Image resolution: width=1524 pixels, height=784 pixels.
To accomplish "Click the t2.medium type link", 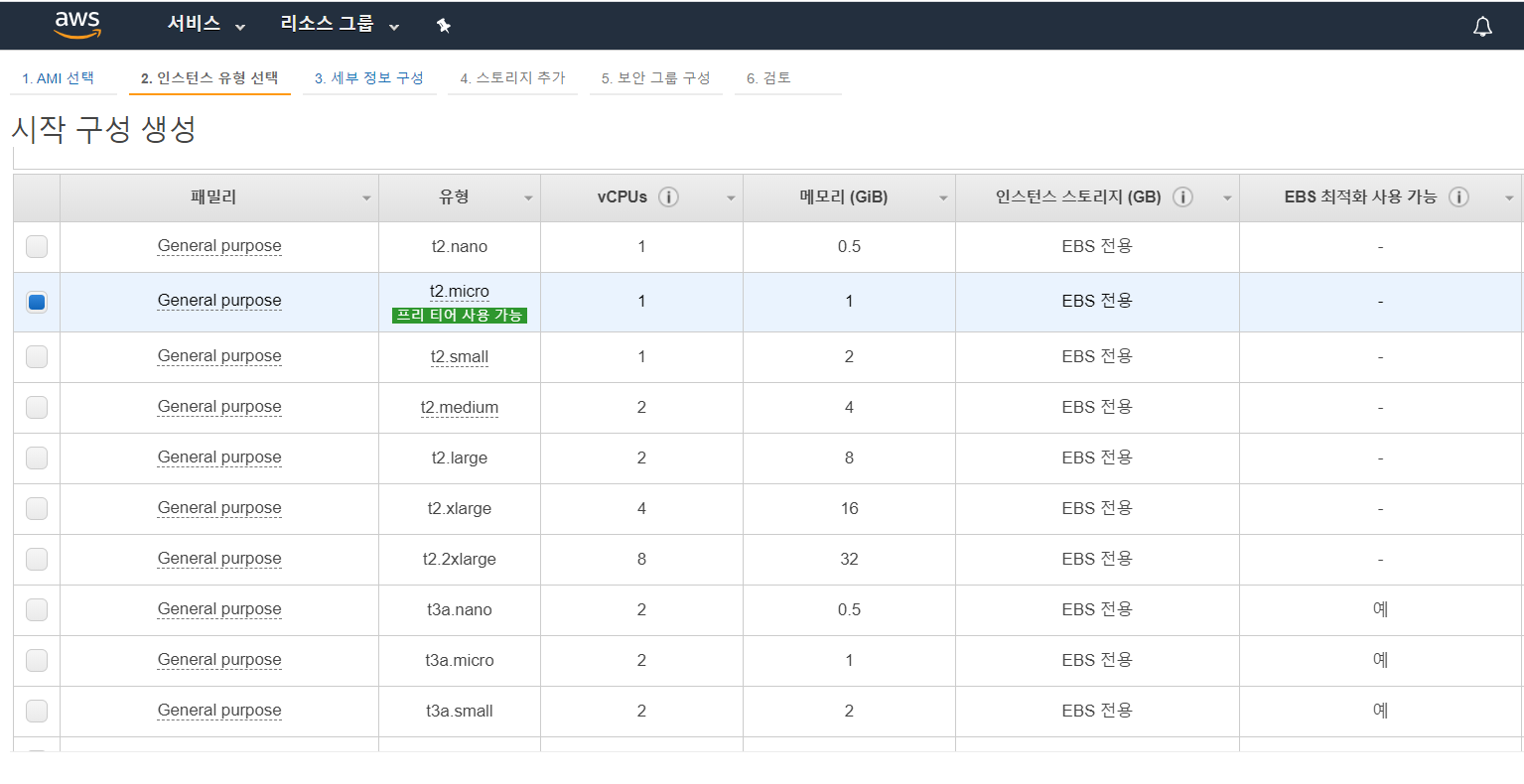I will [460, 408].
